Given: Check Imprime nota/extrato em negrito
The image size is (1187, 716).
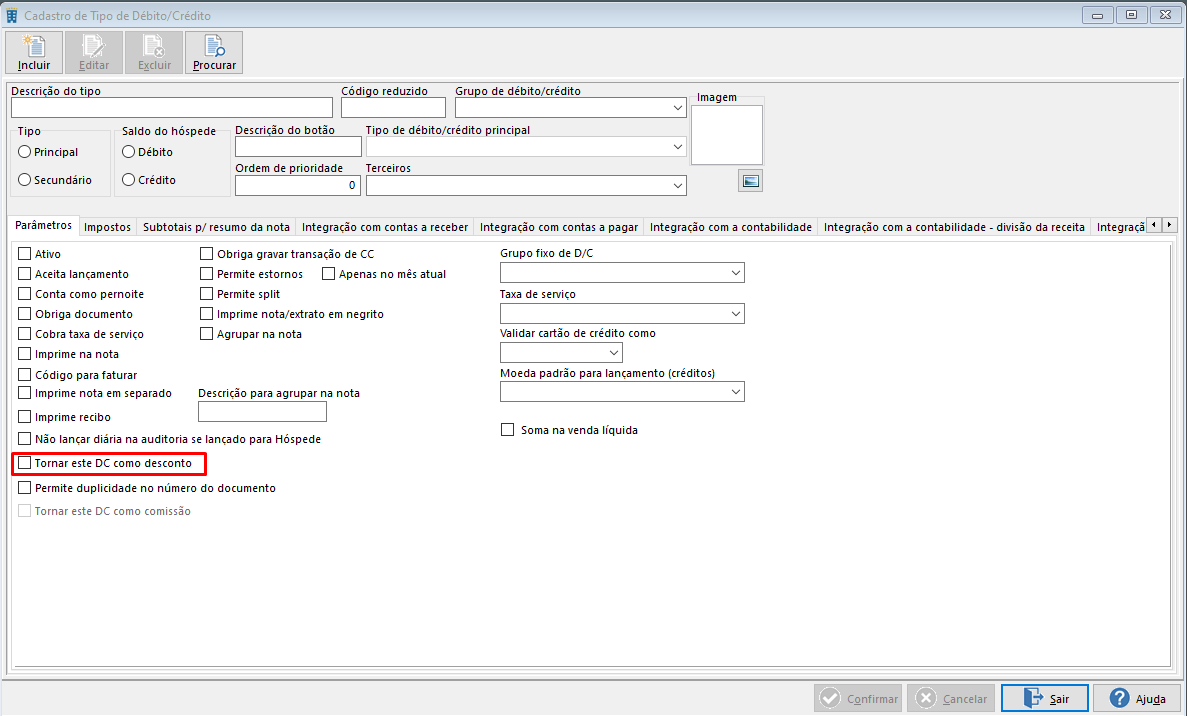Looking at the screenshot, I should tap(207, 314).
